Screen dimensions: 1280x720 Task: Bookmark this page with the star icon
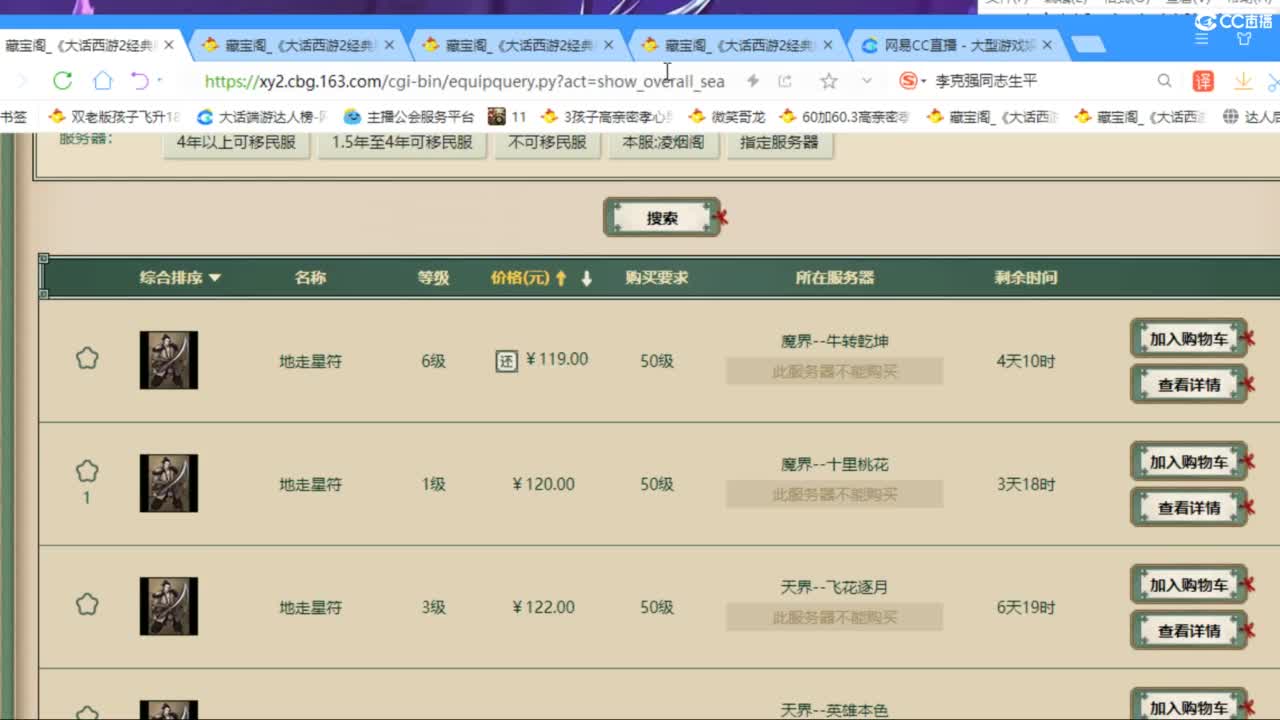828,81
